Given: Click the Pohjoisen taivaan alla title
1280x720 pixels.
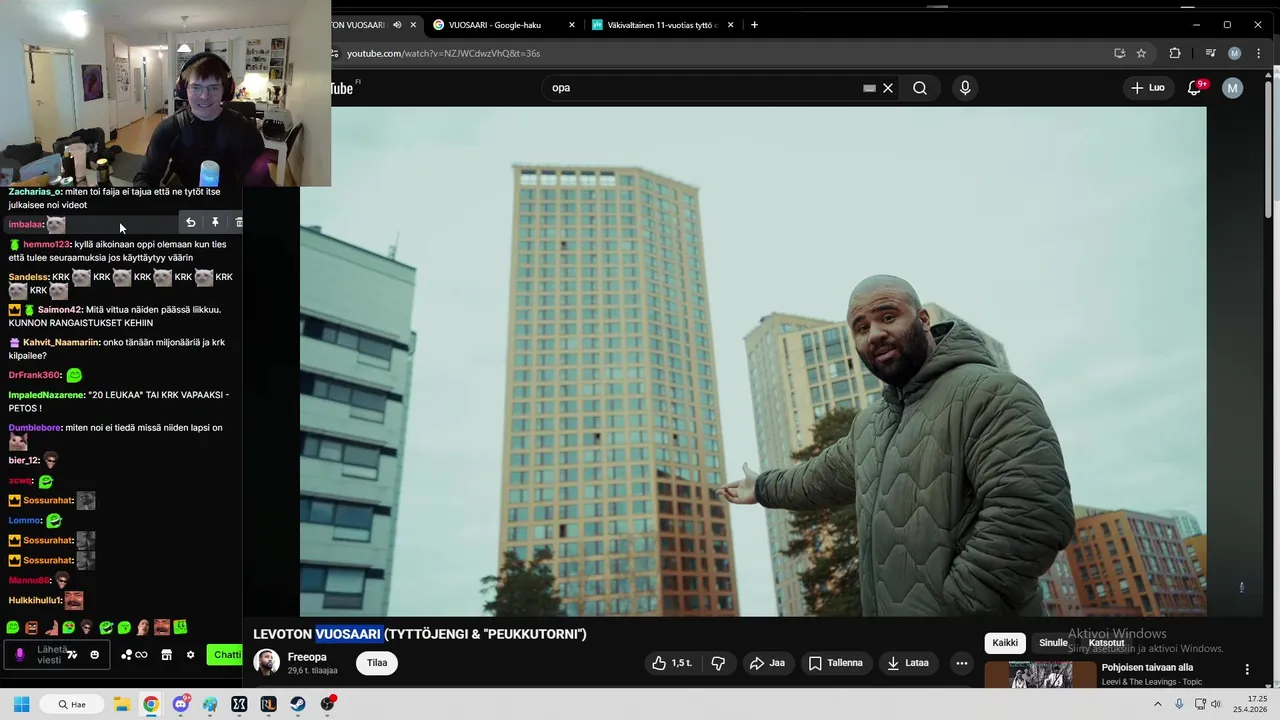Looking at the screenshot, I should pos(1147,668).
